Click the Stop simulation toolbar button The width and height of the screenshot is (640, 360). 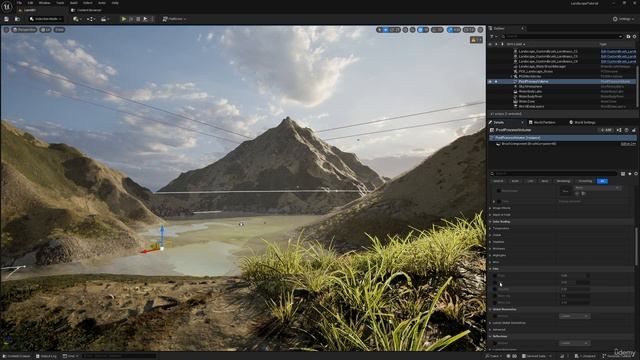[138, 19]
